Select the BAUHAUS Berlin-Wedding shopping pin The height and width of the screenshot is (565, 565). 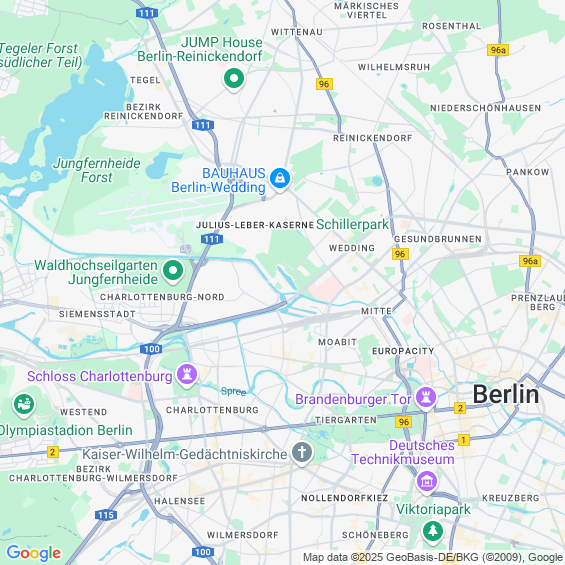tap(280, 178)
